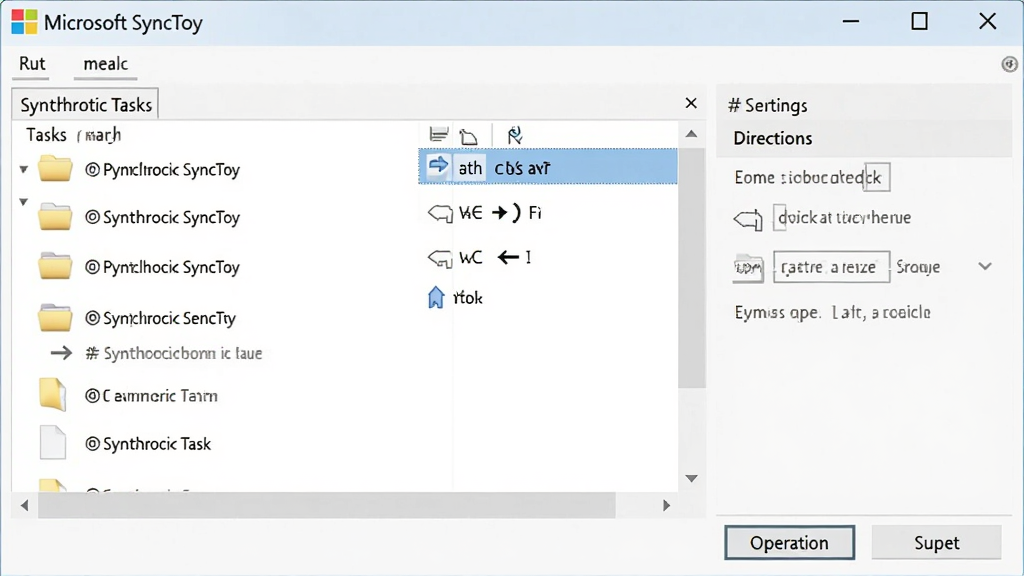The image size is (1024, 576).
Task: Toggle the 'doick at tucyrherue' checkbox
Action: click(x=780, y=217)
